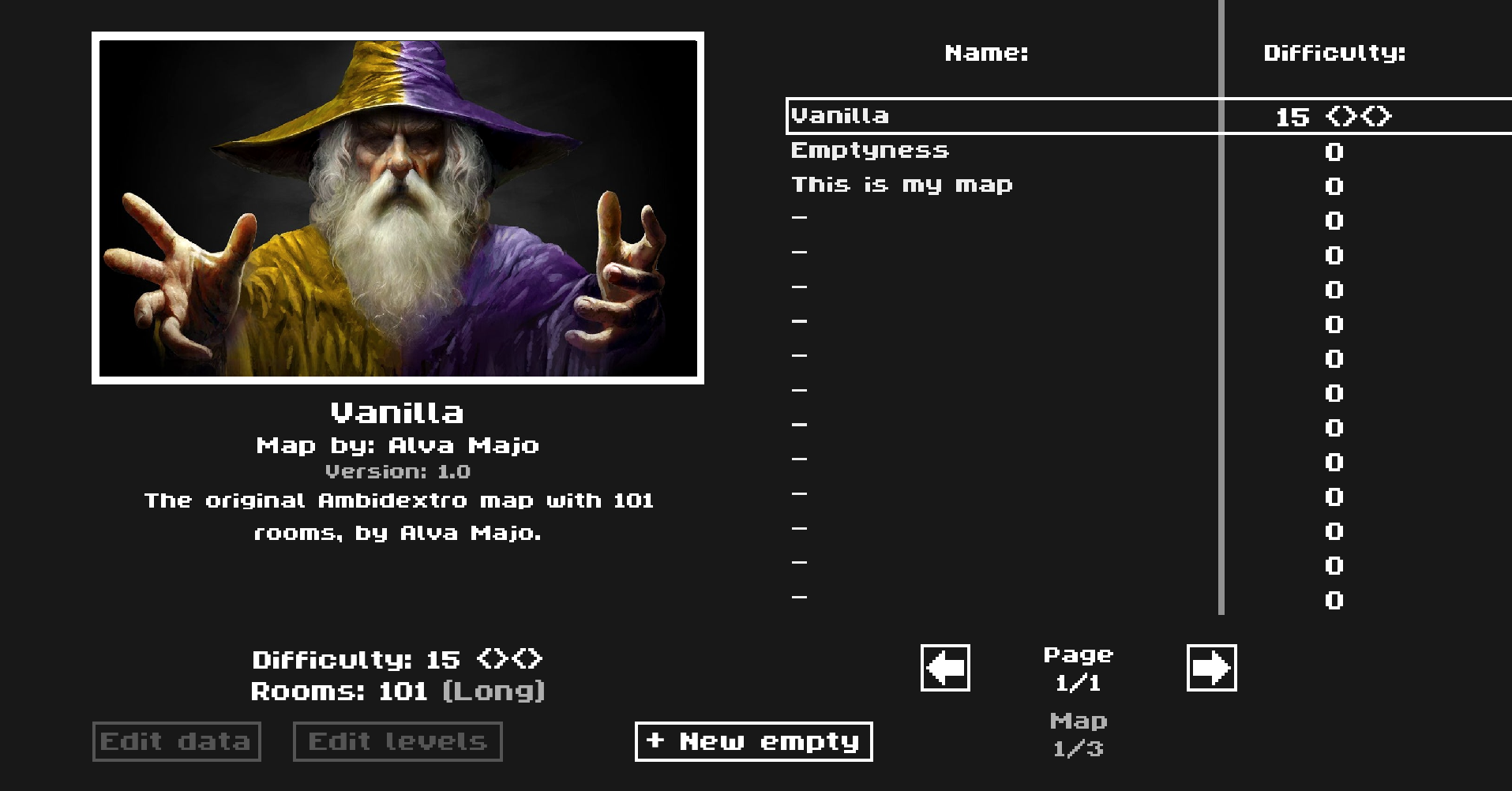1512x791 pixels.
Task: Click the Emptyness difficulty value 0
Action: pos(1334,152)
